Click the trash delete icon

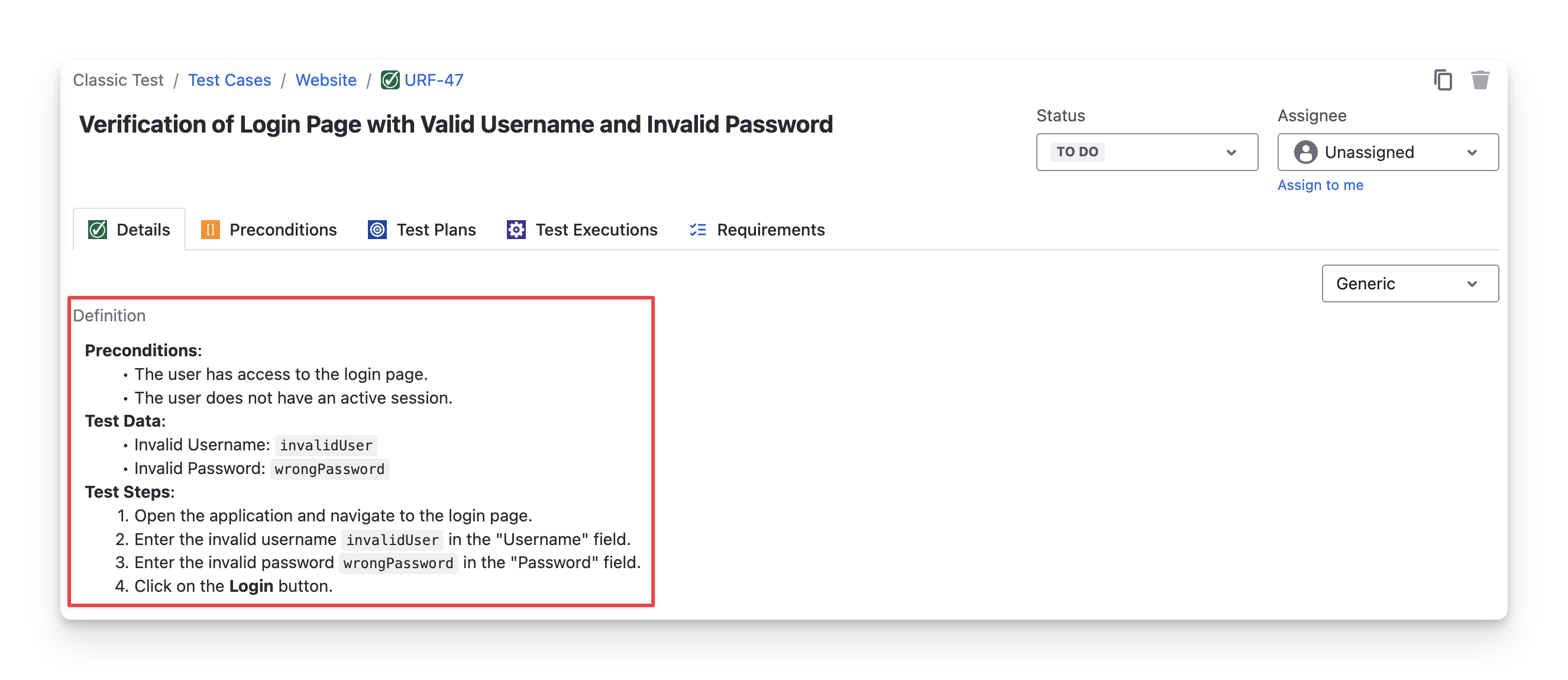[1480, 80]
